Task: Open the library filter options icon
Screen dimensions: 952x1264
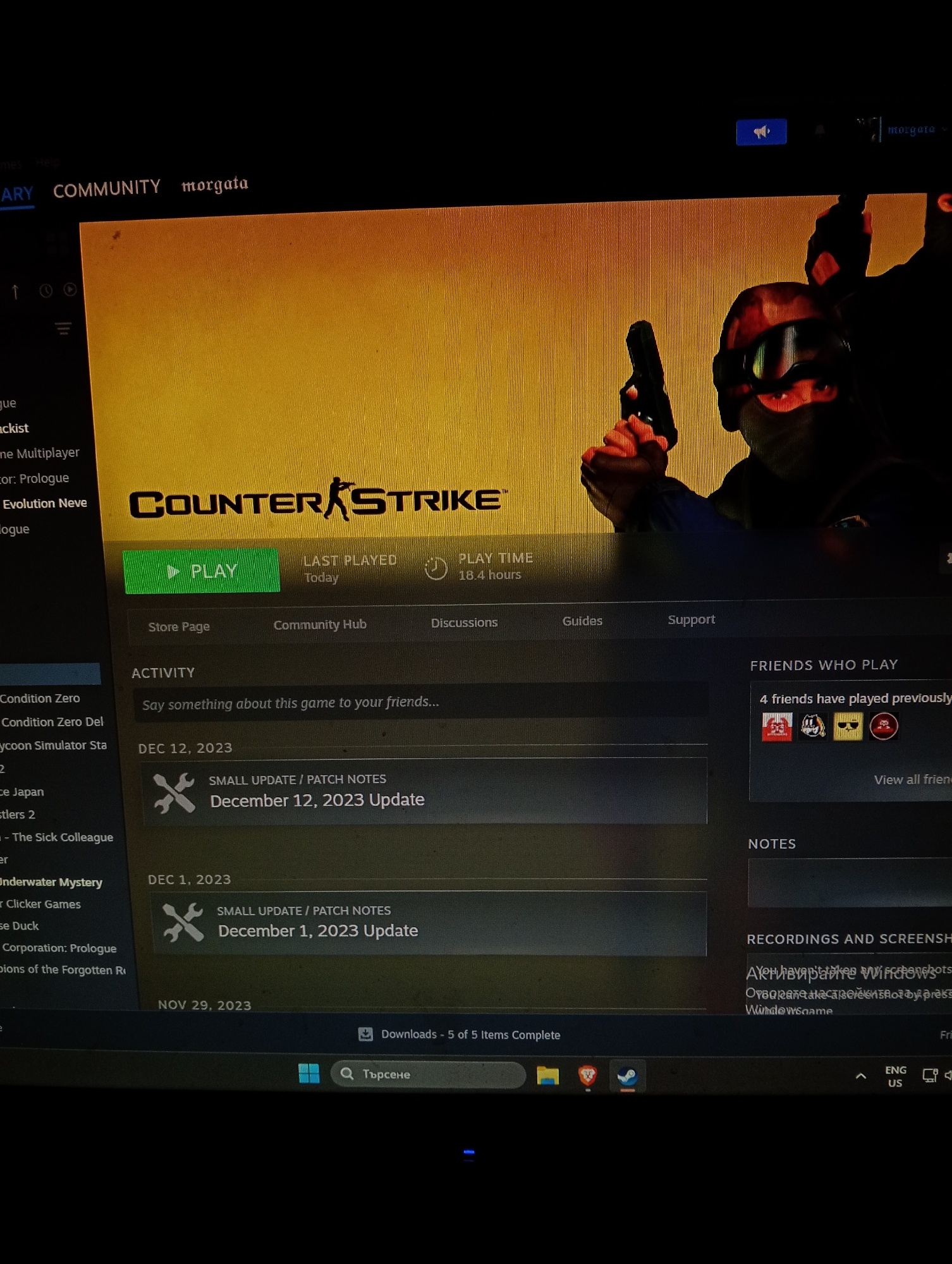Action: click(63, 329)
